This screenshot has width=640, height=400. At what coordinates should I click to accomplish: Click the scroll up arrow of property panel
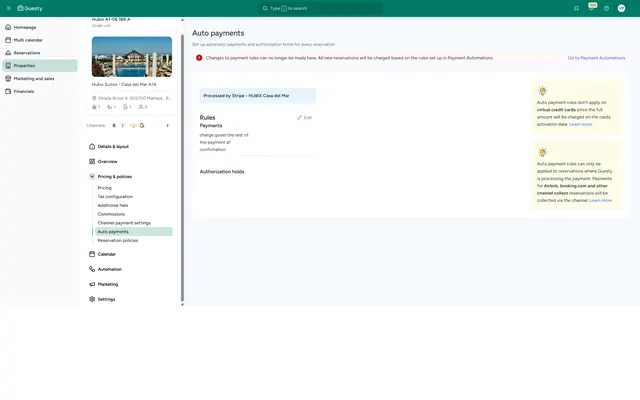182,20
